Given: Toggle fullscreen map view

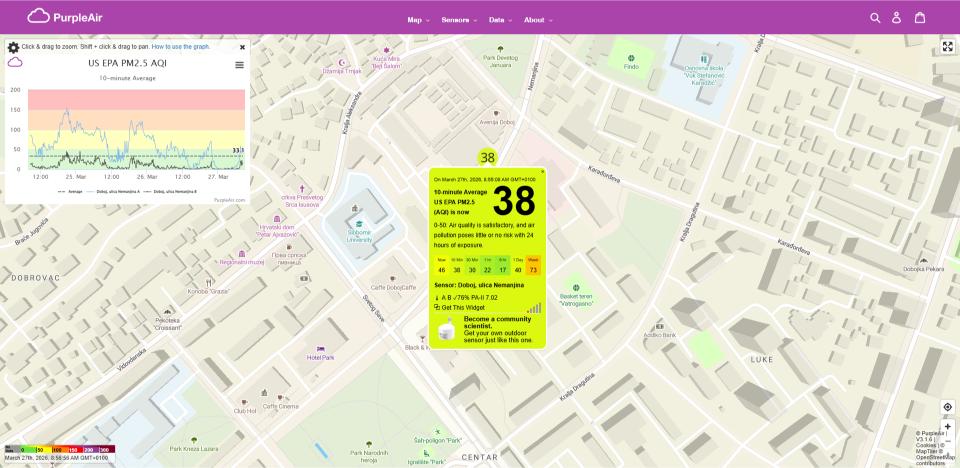Looking at the screenshot, I should click(948, 47).
